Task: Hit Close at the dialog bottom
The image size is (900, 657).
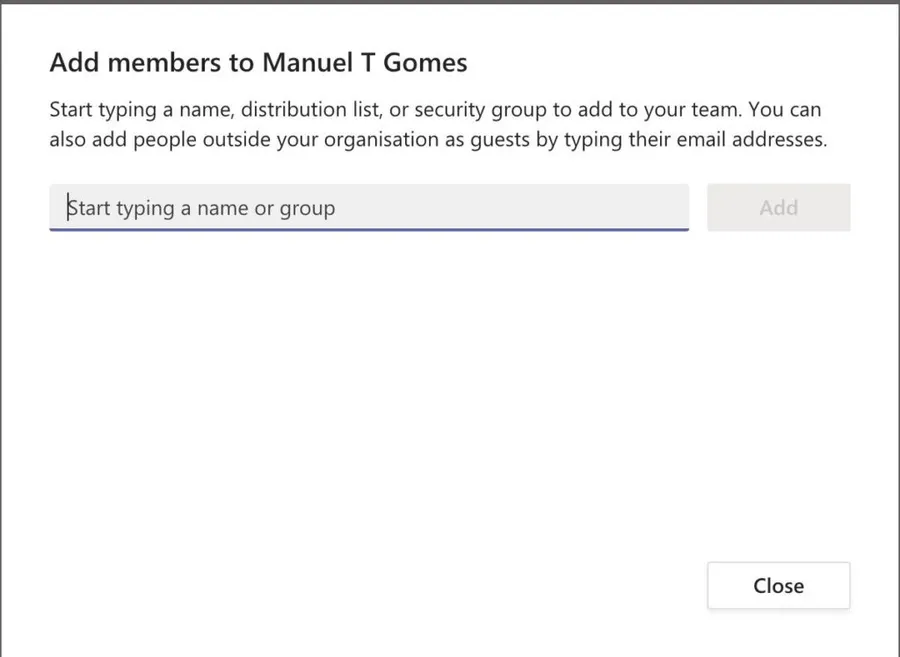Action: [778, 586]
